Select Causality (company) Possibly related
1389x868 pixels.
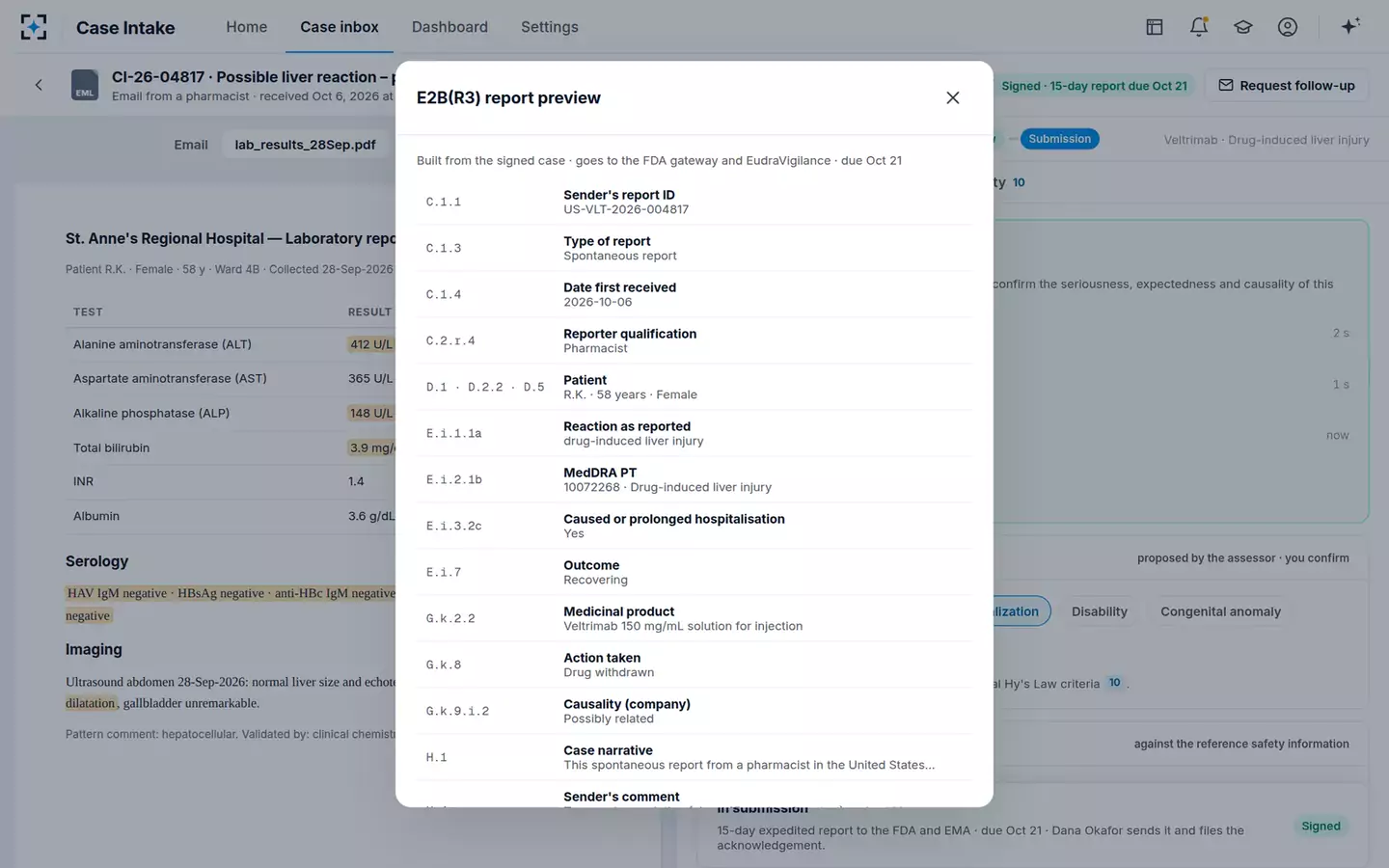pyautogui.click(x=609, y=719)
